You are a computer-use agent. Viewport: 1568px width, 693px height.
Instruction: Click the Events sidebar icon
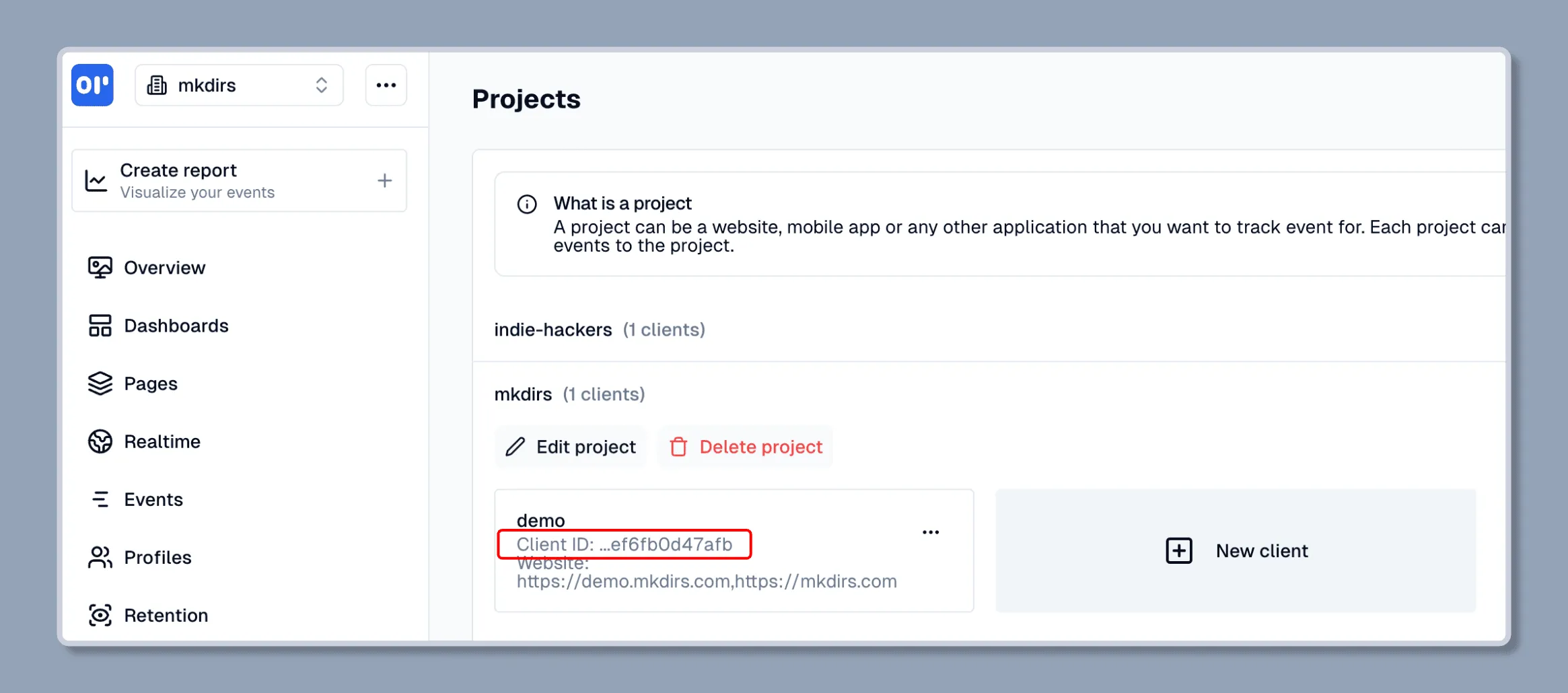pos(100,499)
